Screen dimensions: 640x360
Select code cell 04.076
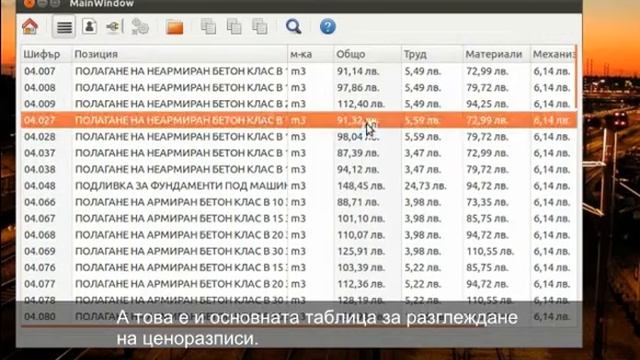click(x=40, y=267)
